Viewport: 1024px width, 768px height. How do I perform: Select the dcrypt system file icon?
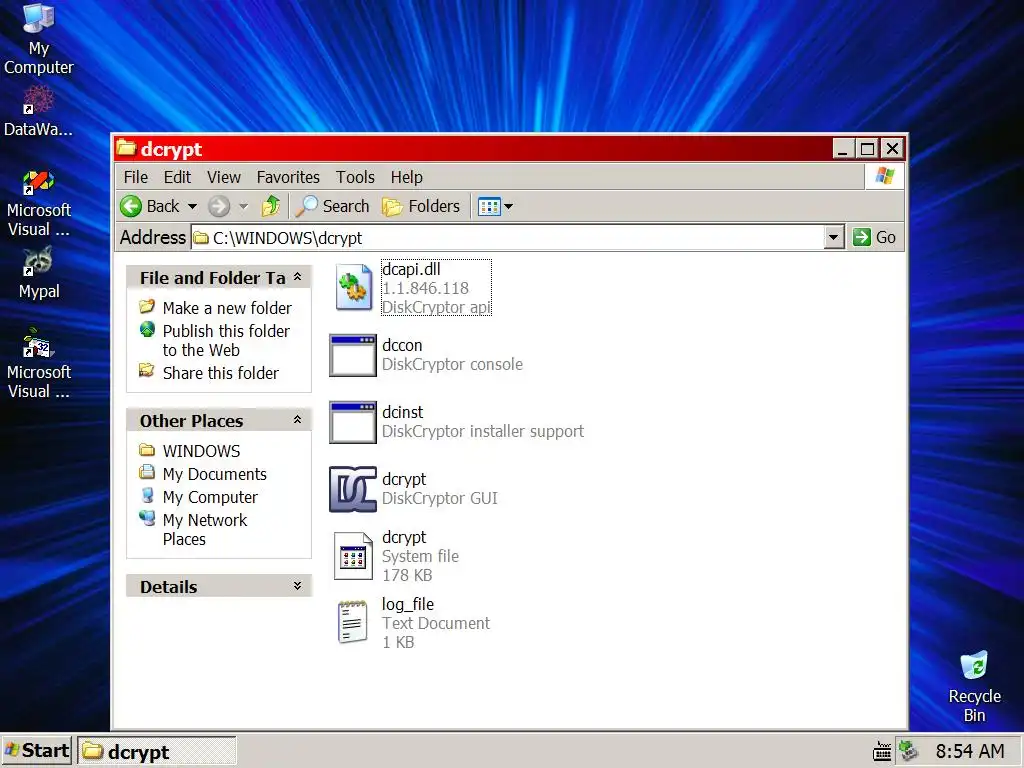pos(353,556)
